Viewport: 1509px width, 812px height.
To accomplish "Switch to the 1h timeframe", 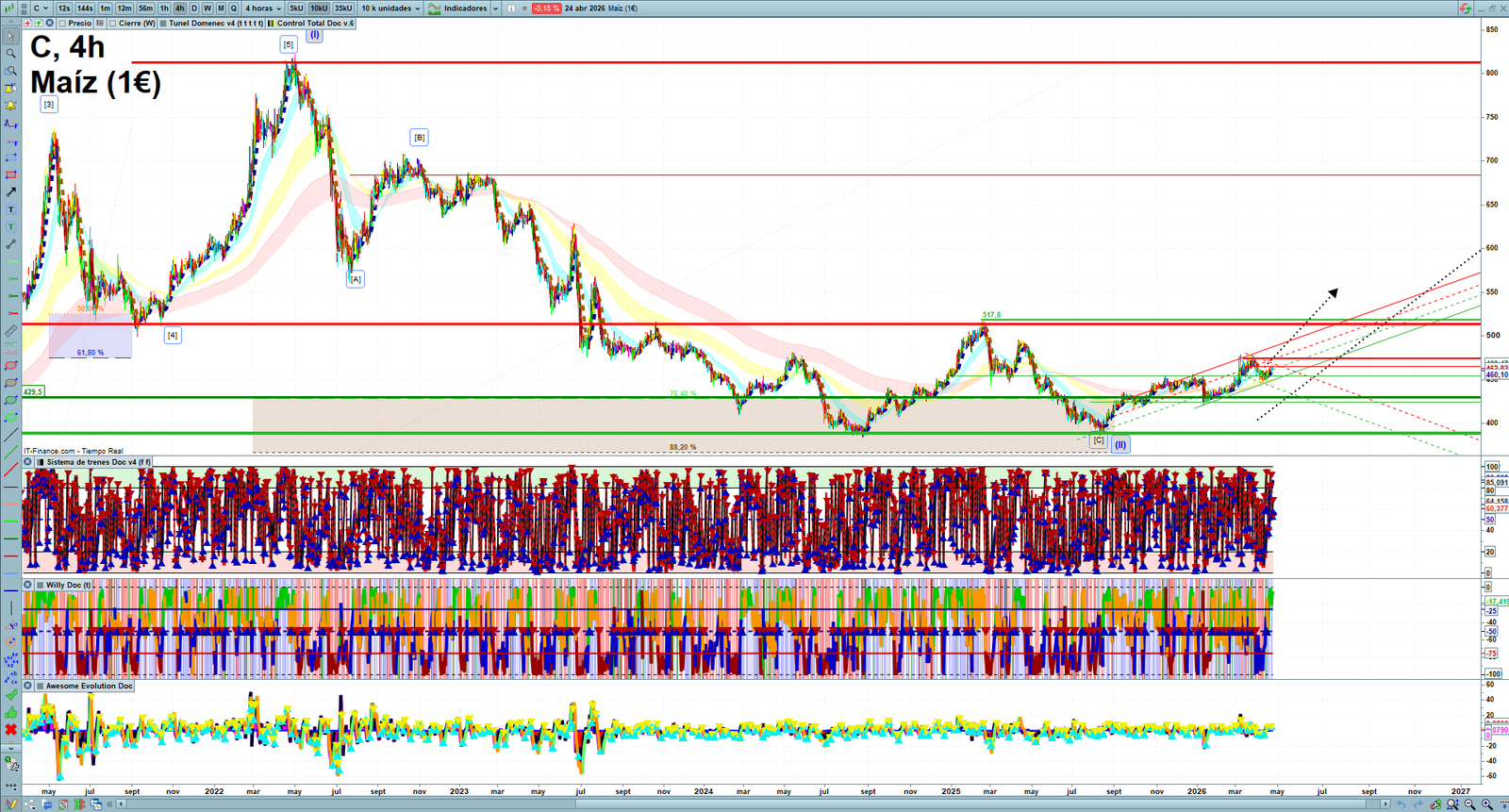I will (164, 8).
